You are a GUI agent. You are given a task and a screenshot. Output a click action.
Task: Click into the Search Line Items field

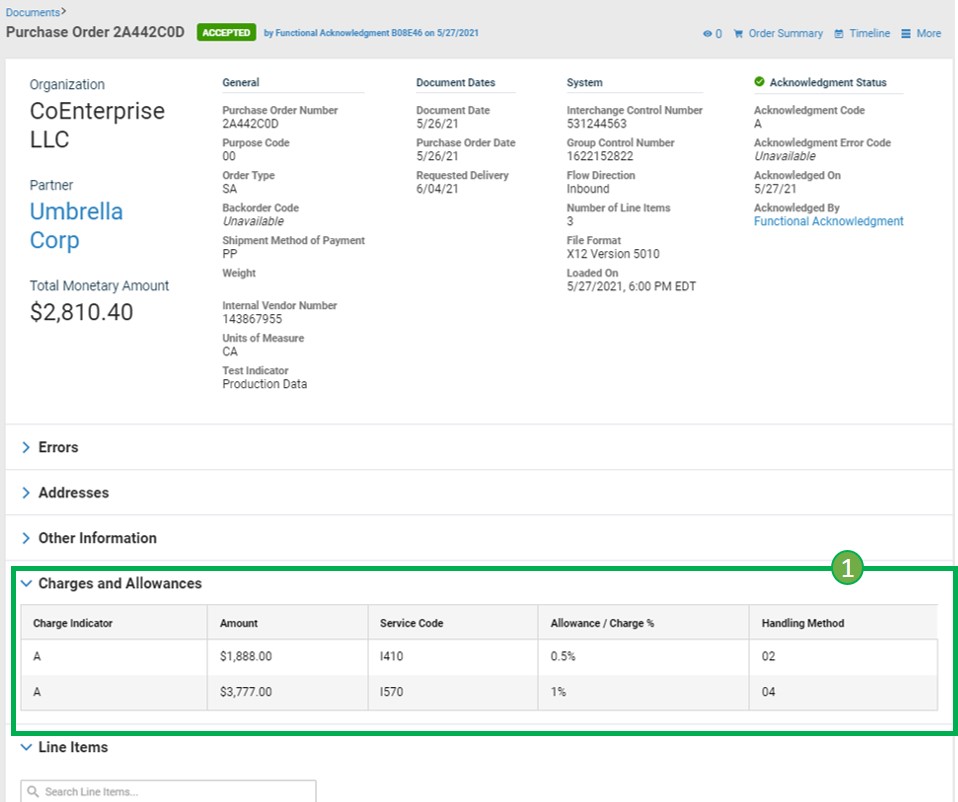[x=169, y=791]
